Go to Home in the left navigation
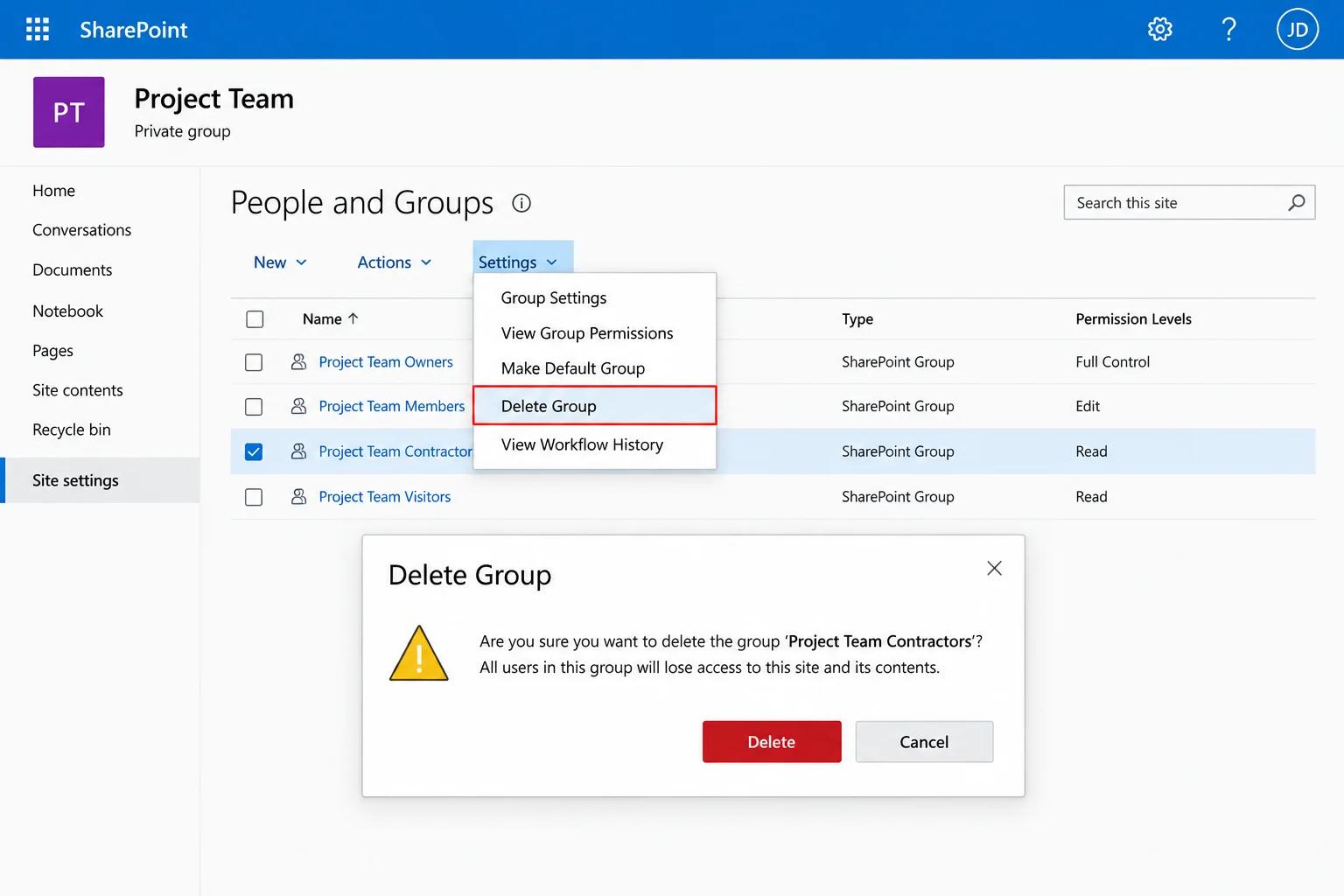Screen dimensions: 1344x896 tap(54, 191)
